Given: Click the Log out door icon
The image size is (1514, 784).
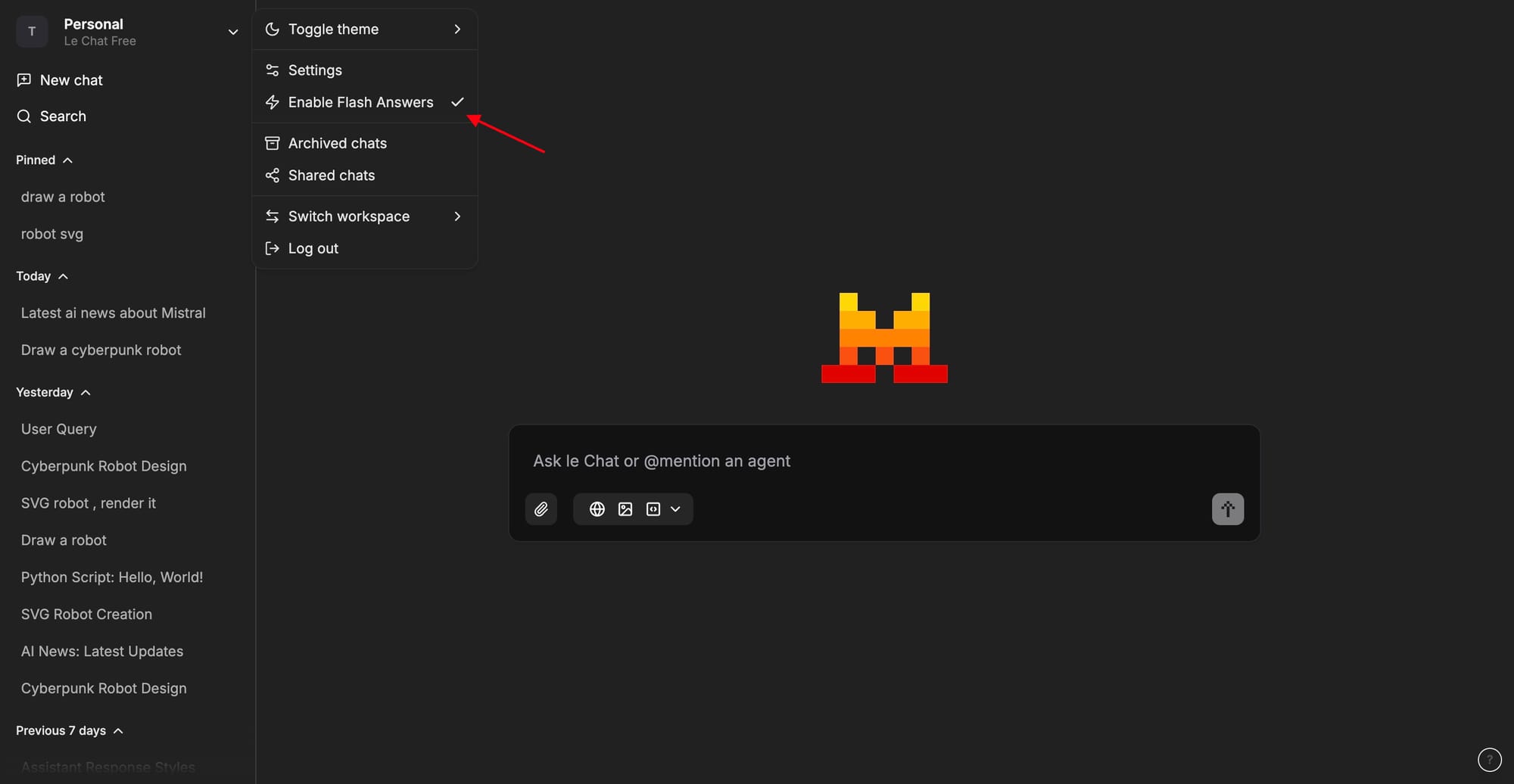Looking at the screenshot, I should (x=273, y=248).
